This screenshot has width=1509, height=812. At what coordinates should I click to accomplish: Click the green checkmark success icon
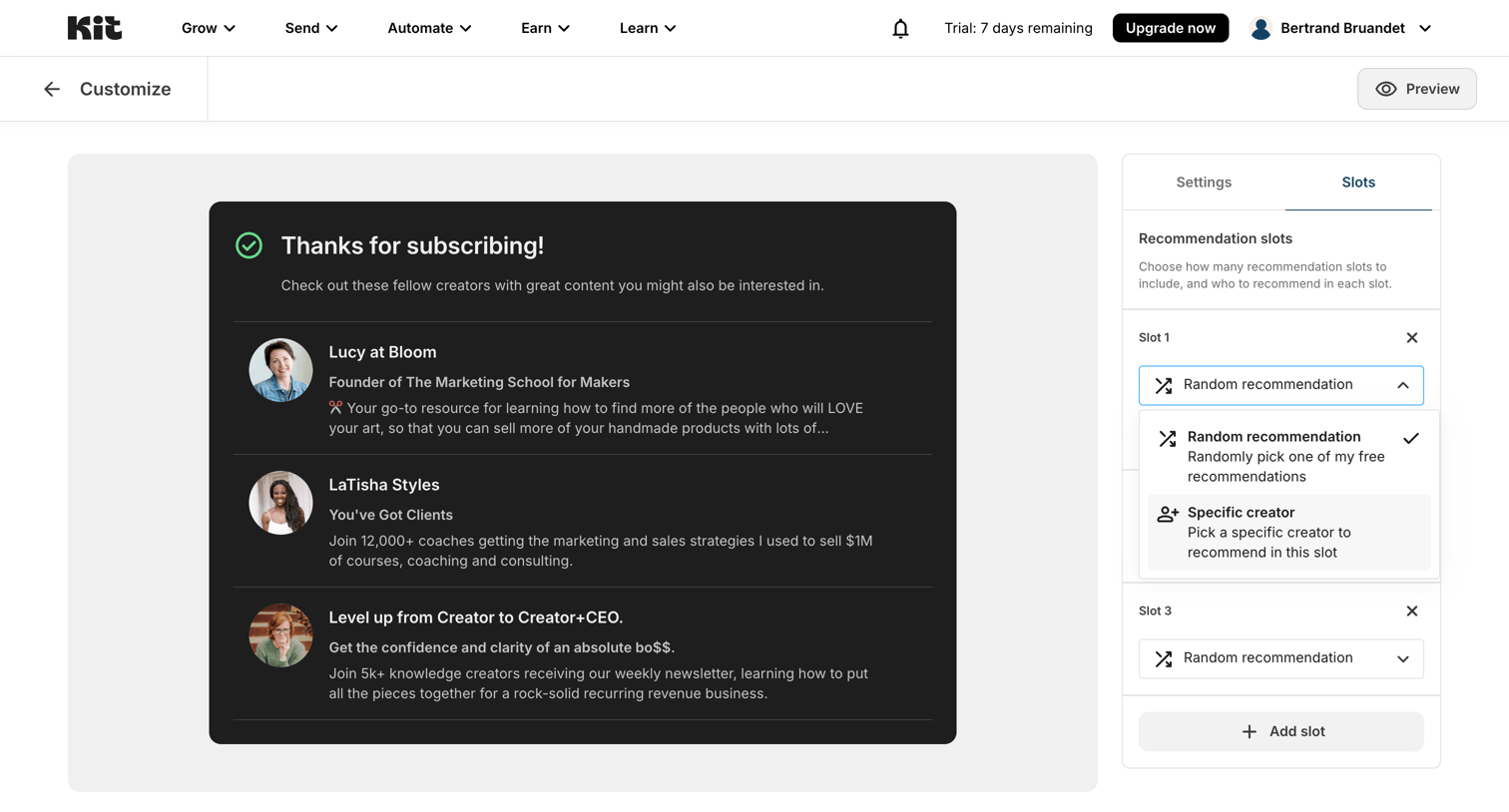point(249,245)
